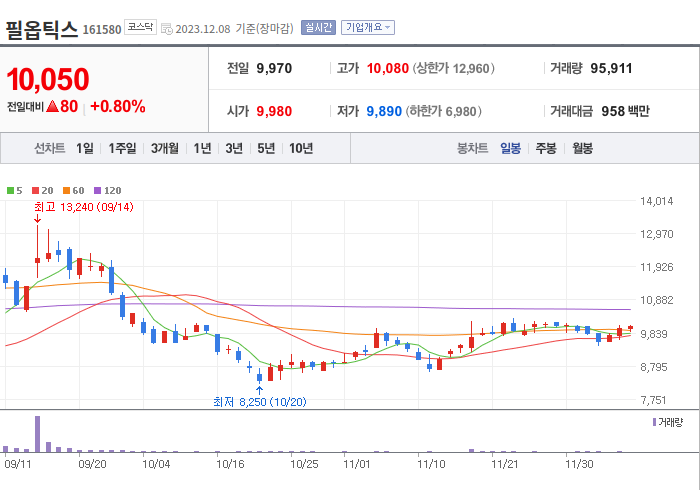This screenshot has height=490, width=700.
Task: Click the 7,751 price axis label
Action: click(654, 400)
